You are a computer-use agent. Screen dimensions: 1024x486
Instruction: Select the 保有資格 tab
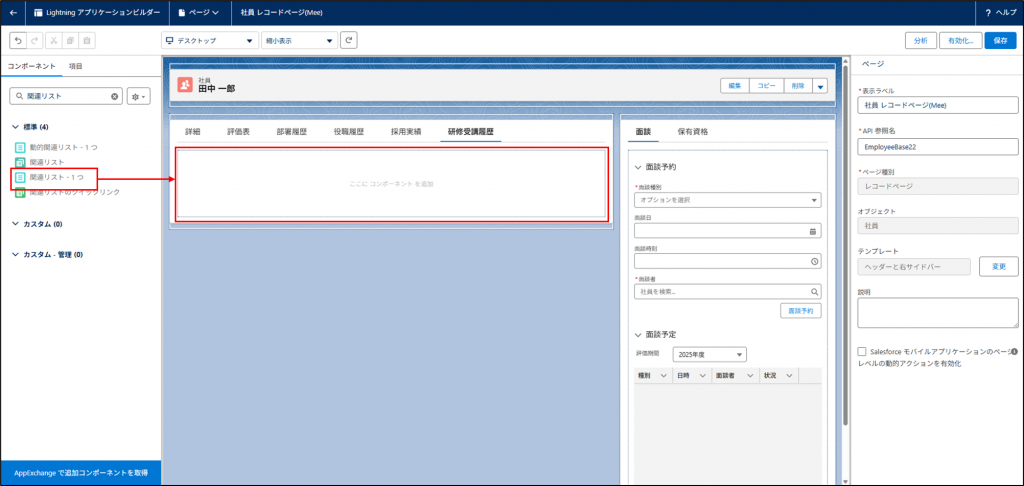click(x=693, y=132)
